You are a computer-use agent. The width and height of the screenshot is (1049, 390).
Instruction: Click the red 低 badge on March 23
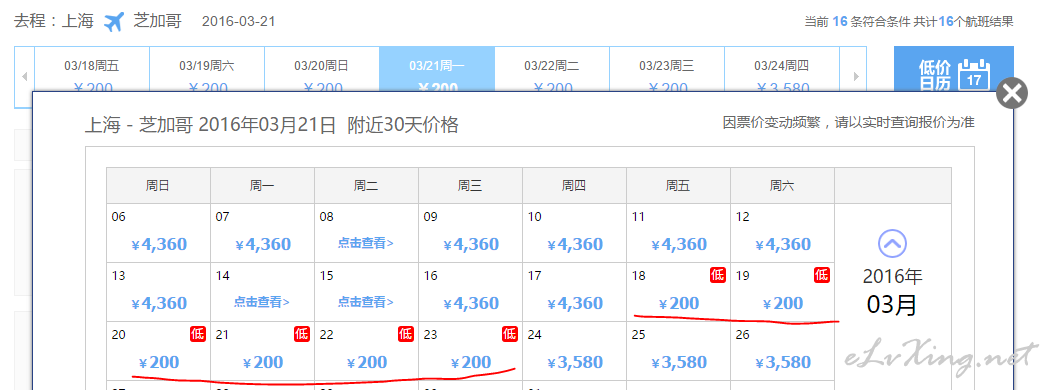coord(510,333)
